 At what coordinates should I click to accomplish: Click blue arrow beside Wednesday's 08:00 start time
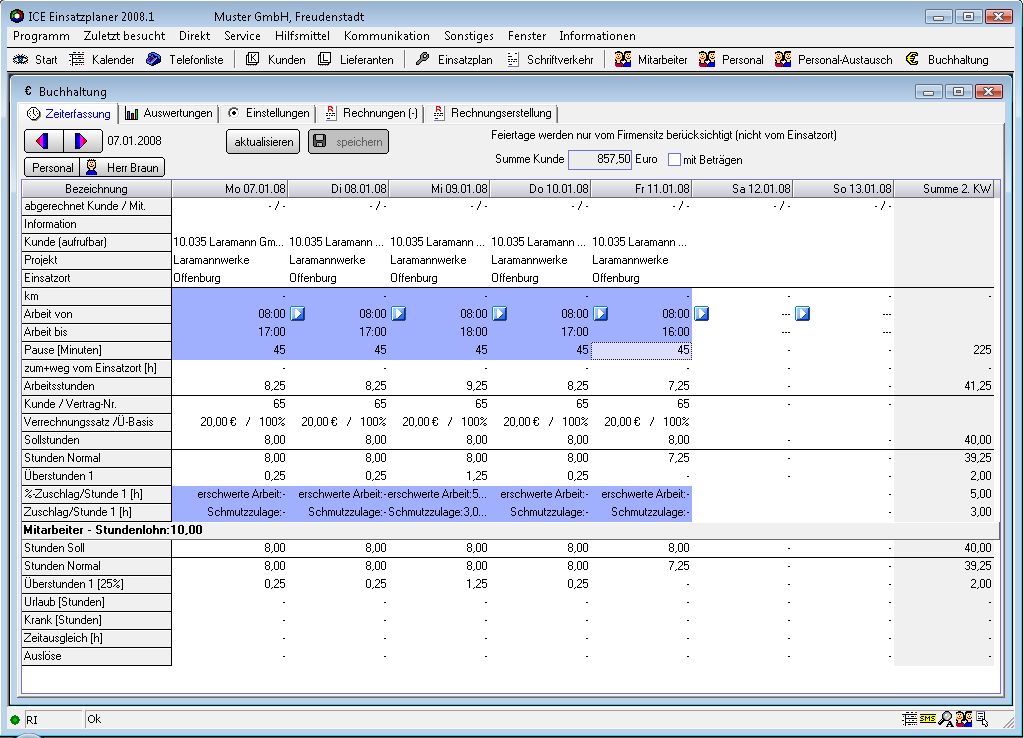coord(500,314)
